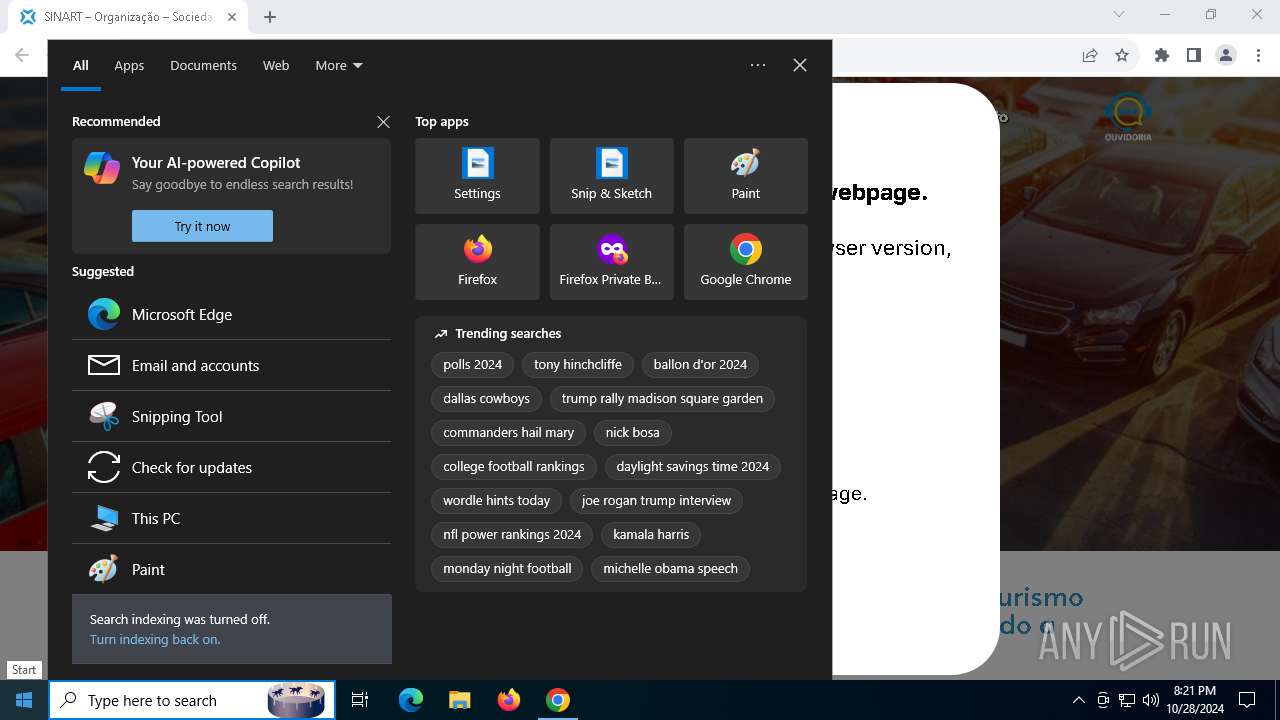Click the Ouvidoria logo on webpage
Image resolution: width=1280 pixels, height=720 pixels.
[1128, 118]
